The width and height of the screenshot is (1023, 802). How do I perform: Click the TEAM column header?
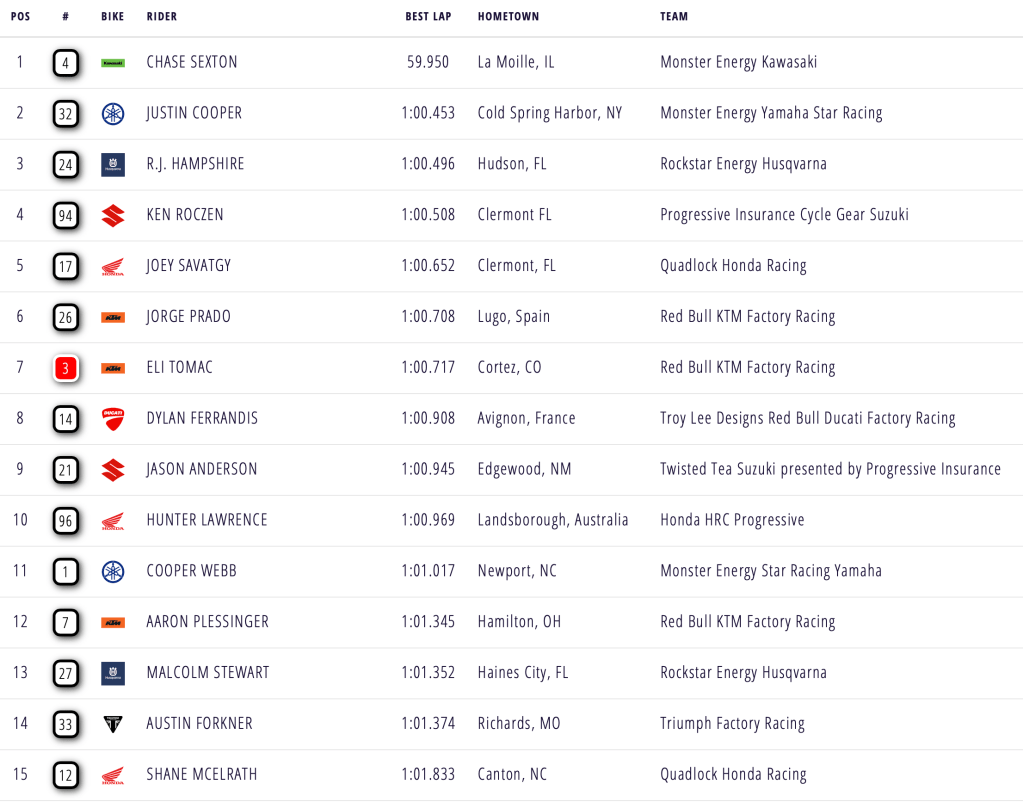tap(674, 17)
